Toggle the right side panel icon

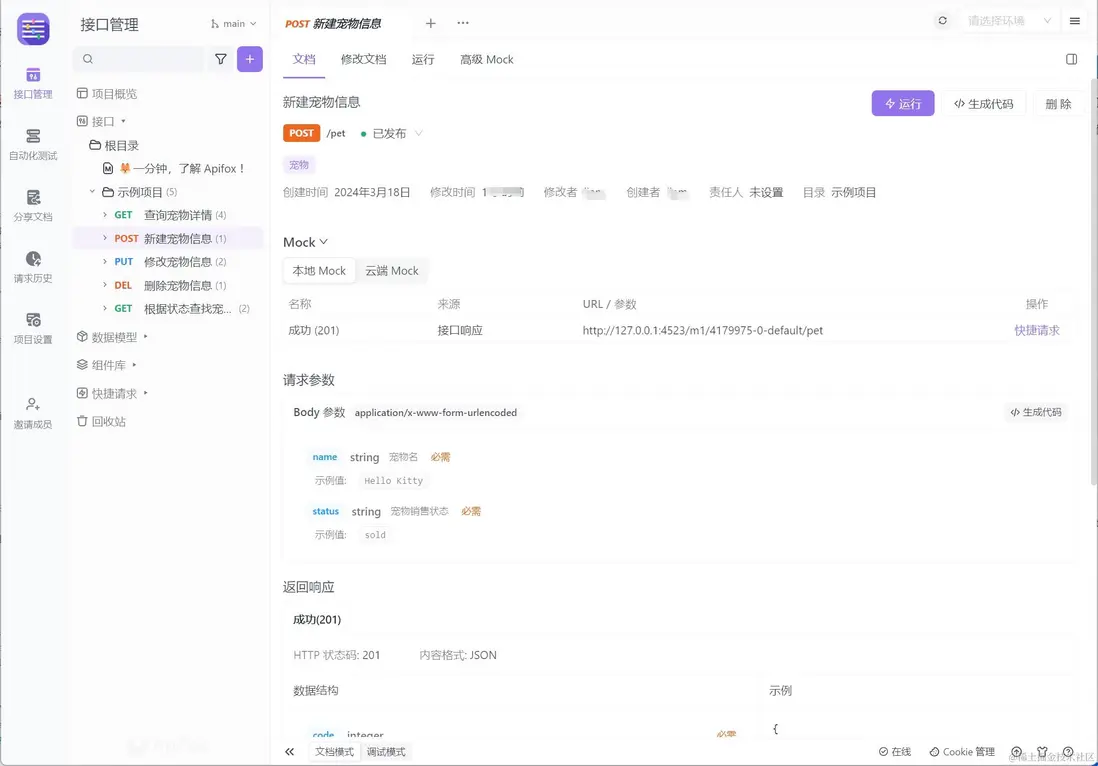[x=1071, y=60]
